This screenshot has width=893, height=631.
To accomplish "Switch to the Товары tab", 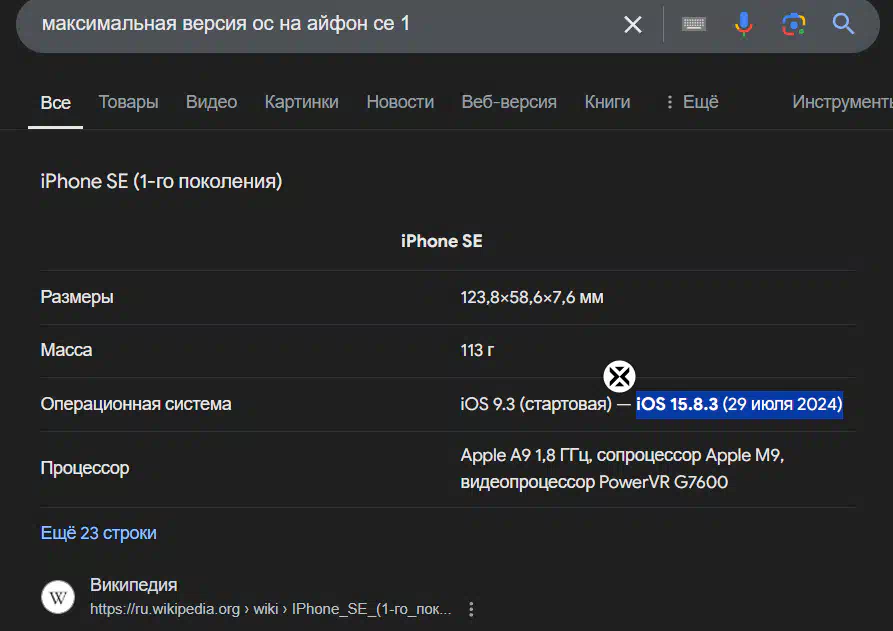I will 129,102.
